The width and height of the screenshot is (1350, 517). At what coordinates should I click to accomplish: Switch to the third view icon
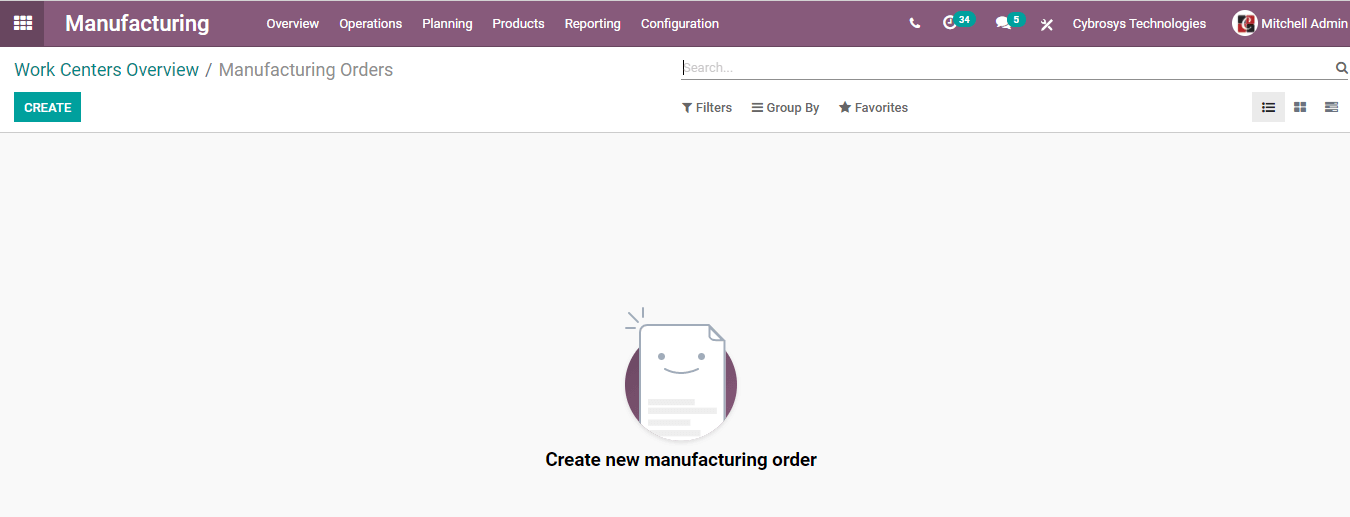(1331, 107)
